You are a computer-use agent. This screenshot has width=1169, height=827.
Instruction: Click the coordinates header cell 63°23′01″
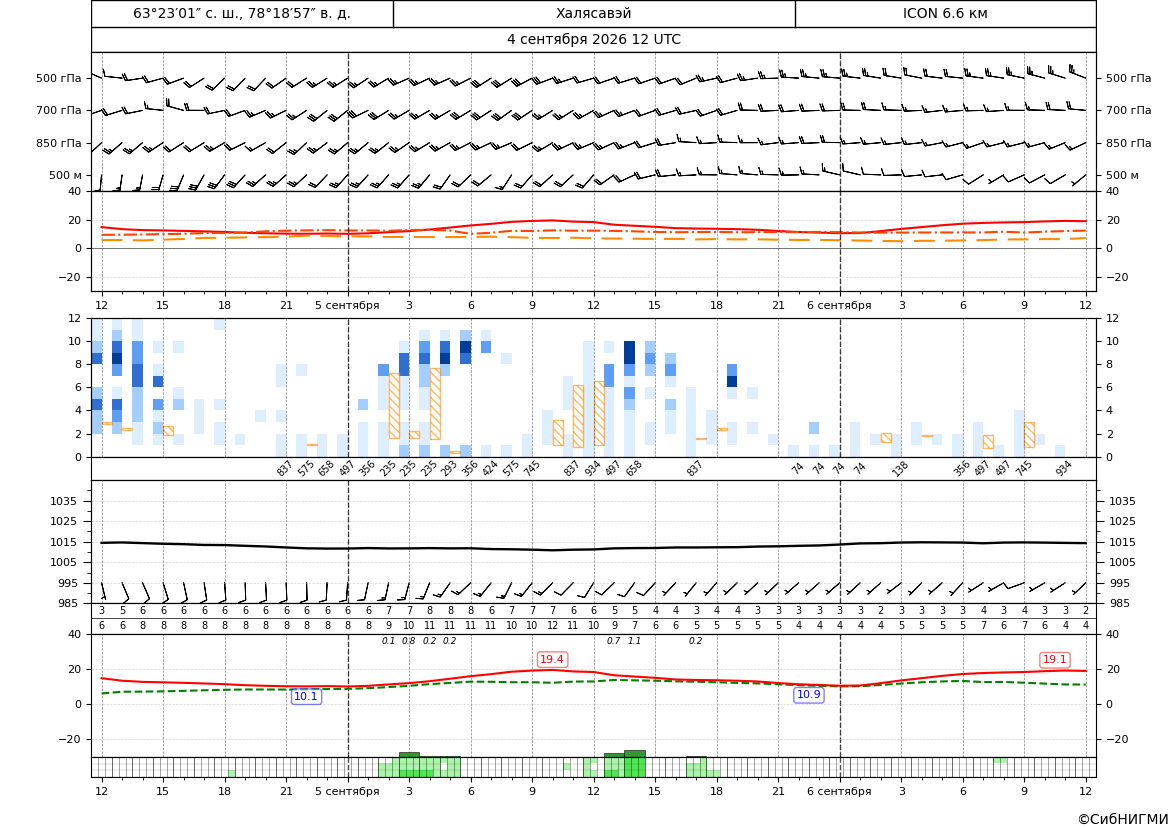pos(242,13)
